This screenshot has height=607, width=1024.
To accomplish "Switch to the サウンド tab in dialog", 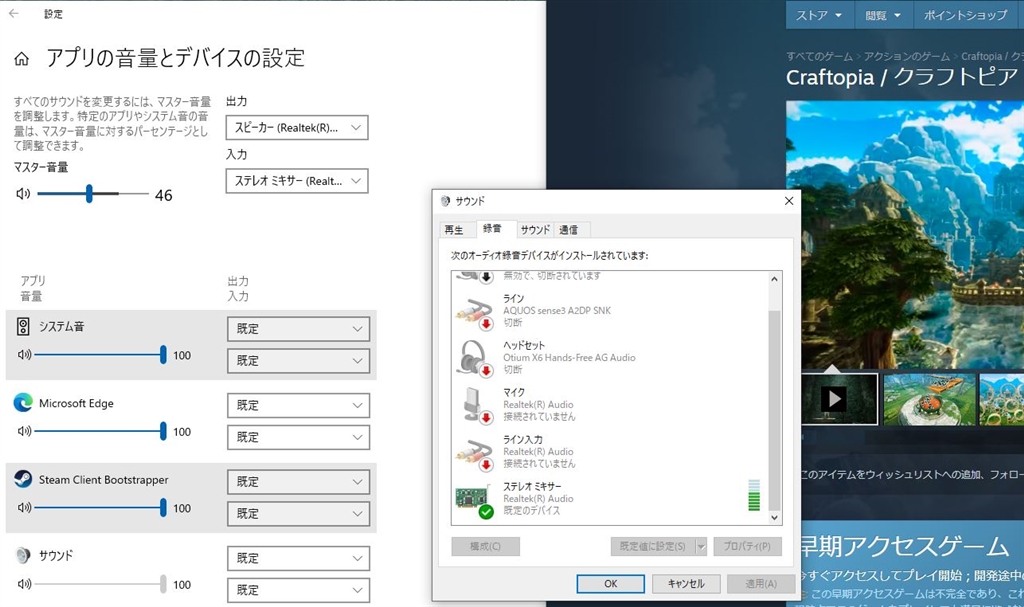I will coord(535,230).
